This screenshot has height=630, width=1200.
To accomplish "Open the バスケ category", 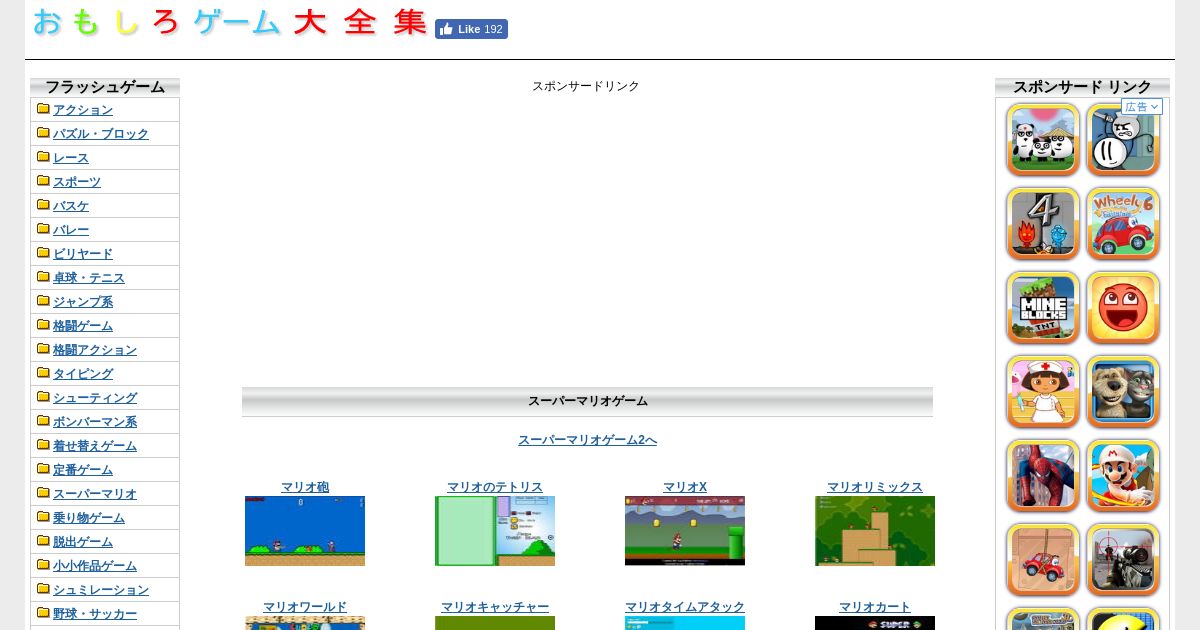I will pyautogui.click(x=71, y=206).
